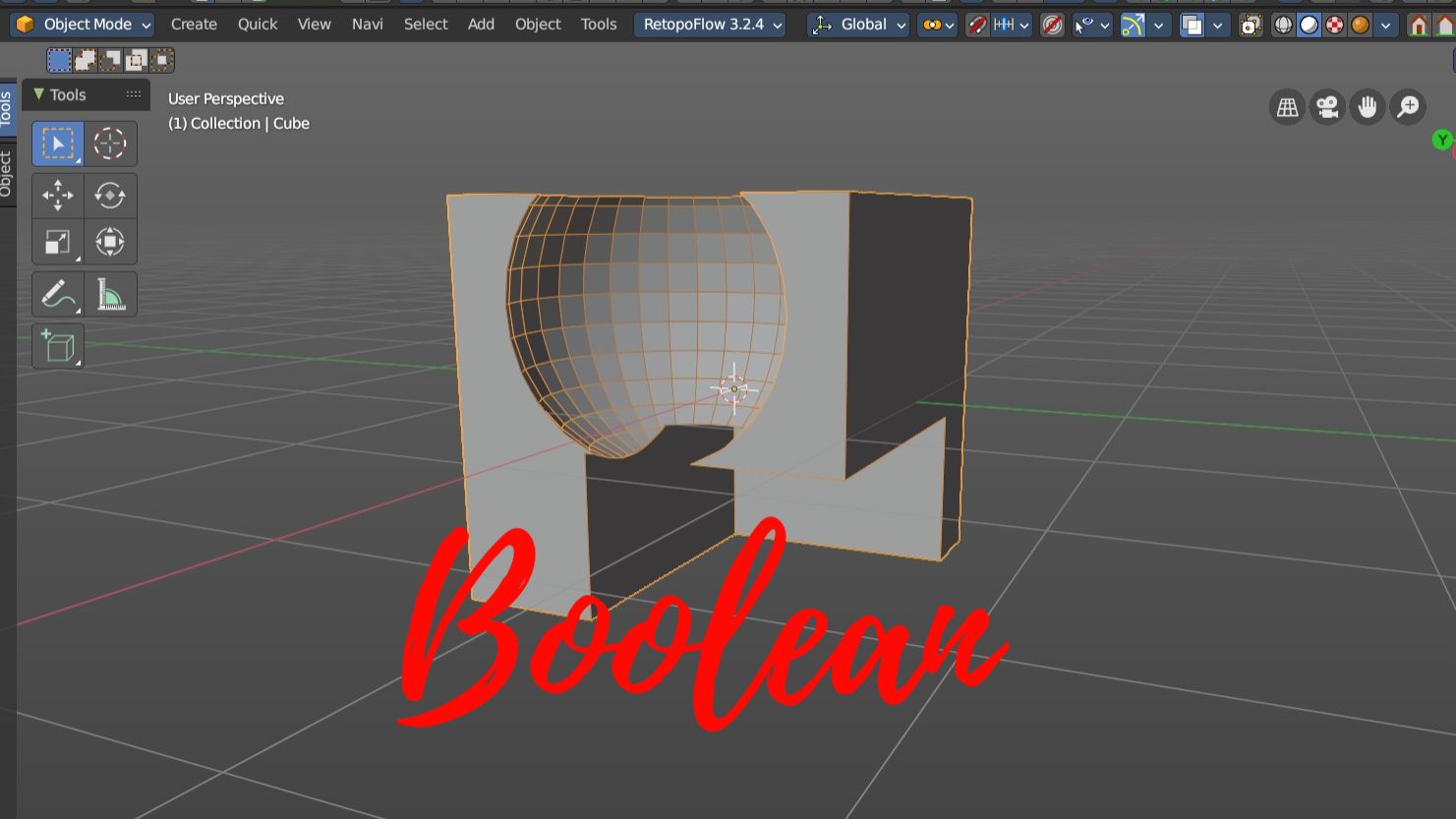The height and width of the screenshot is (819, 1456).
Task: Open selectability and visibility dropdown
Action: pos(1091,25)
